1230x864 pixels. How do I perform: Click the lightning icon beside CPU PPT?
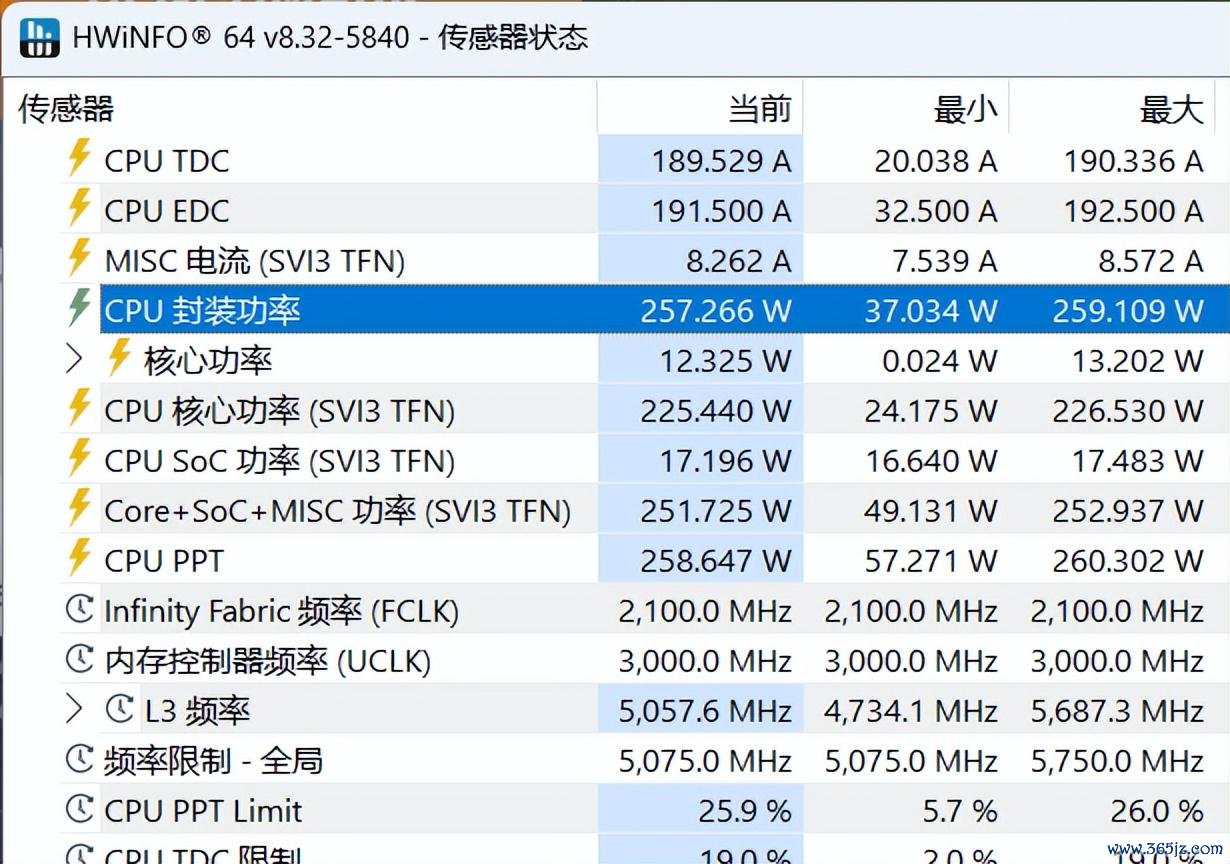(x=79, y=558)
